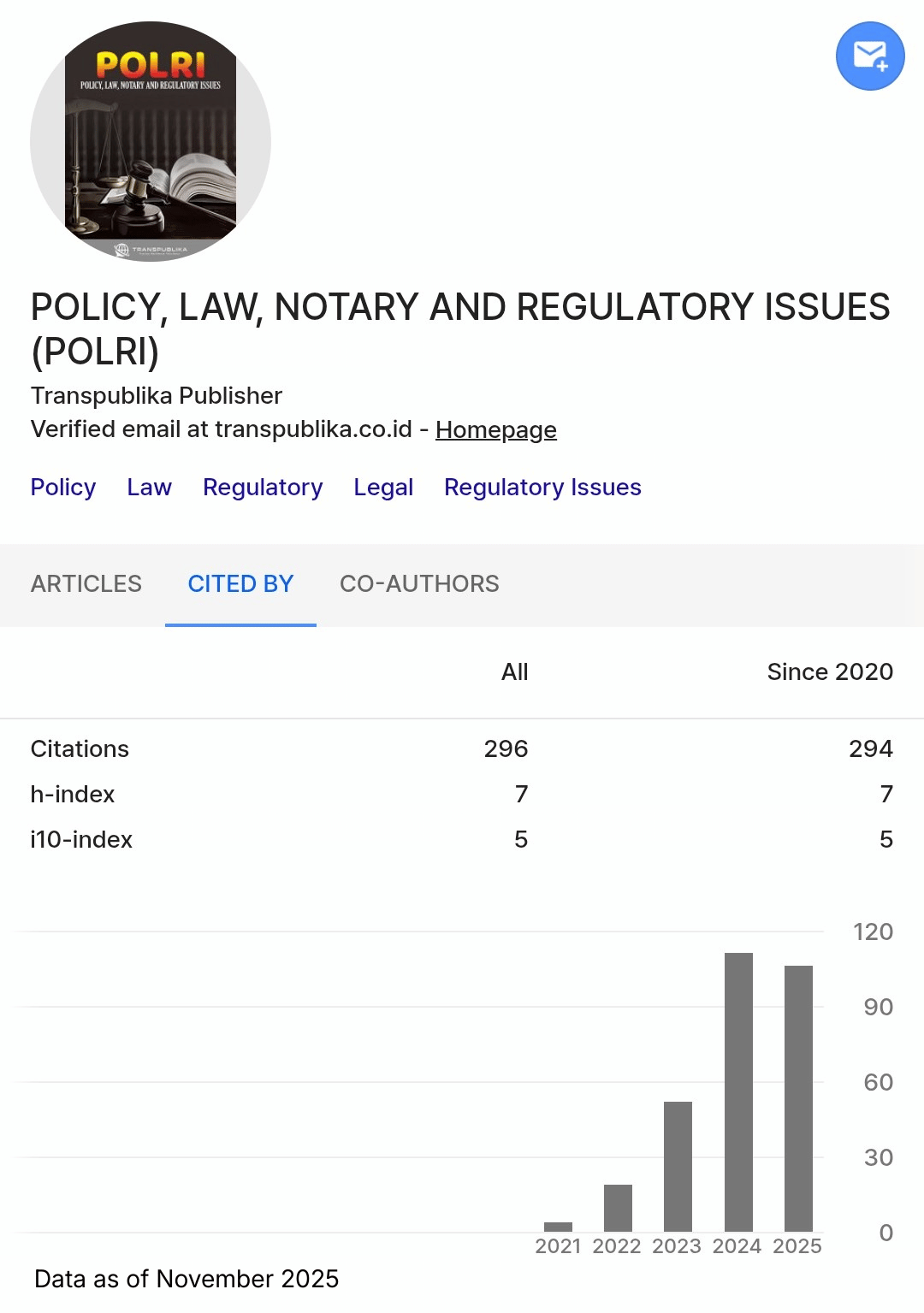The height and width of the screenshot is (1313, 924).
Task: Click the 2023 citations bar
Action: [x=678, y=1167]
